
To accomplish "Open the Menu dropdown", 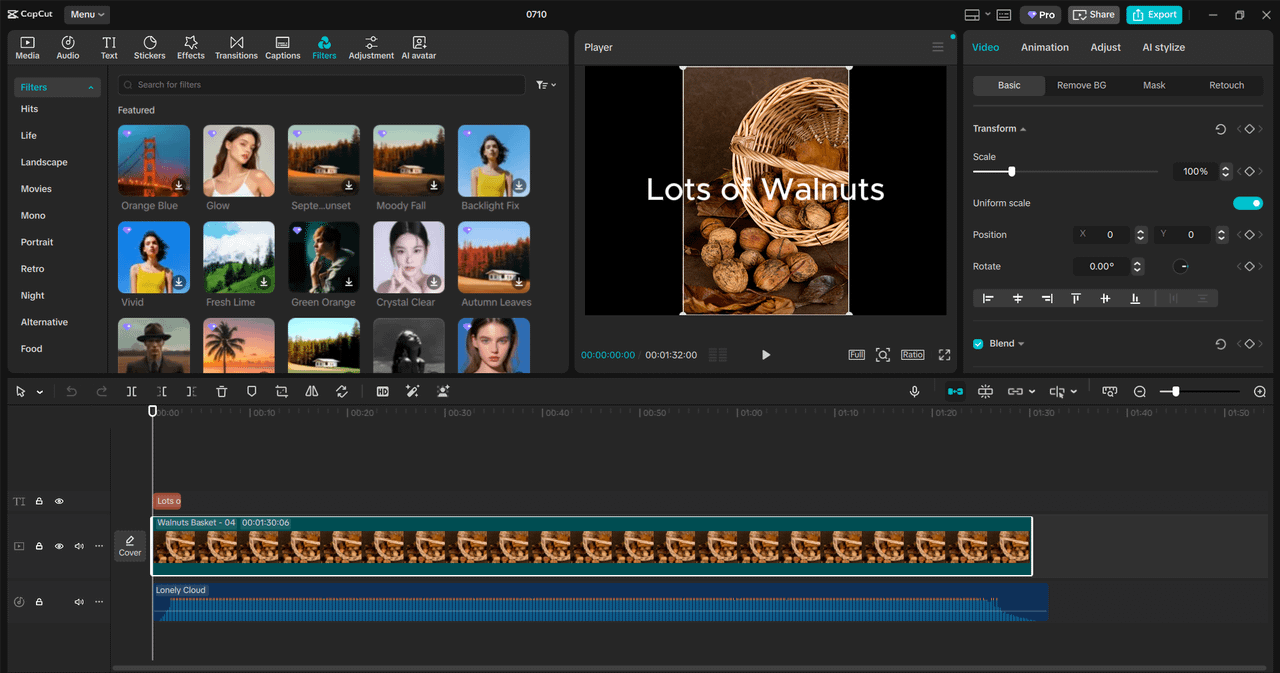I will [87, 14].
